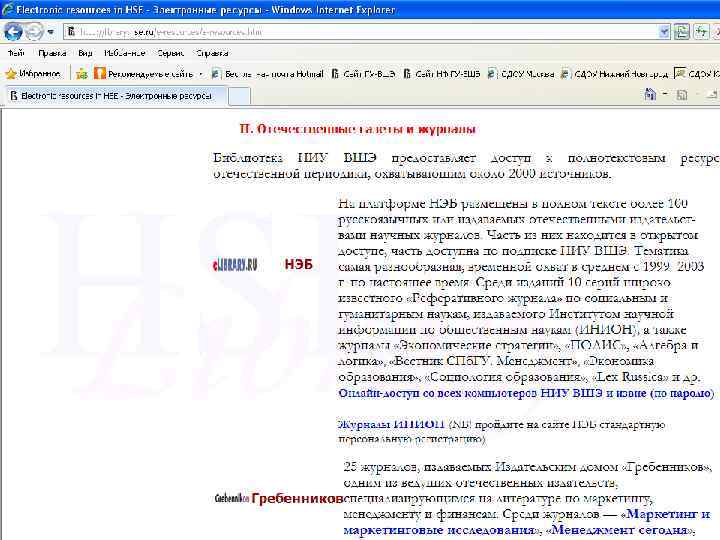
Task: Open Маркетинг и маркетинговые исследования journal link
Action: pyautogui.click(x=527, y=522)
